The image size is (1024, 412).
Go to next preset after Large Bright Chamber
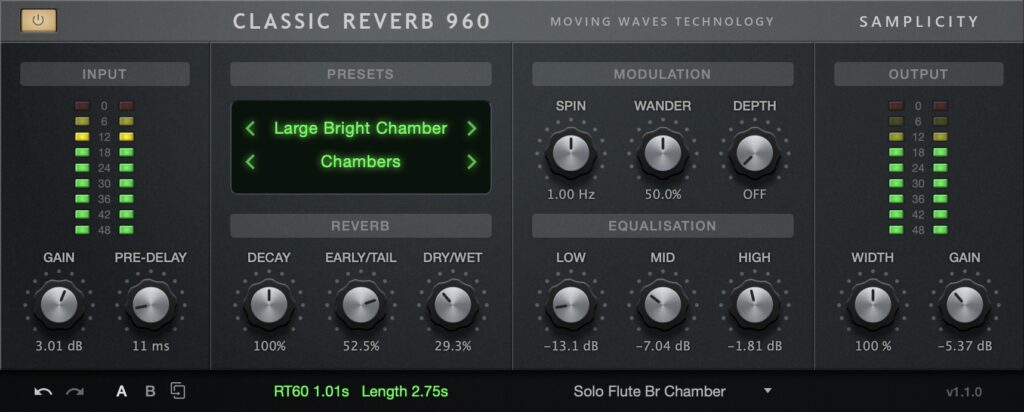pos(472,129)
